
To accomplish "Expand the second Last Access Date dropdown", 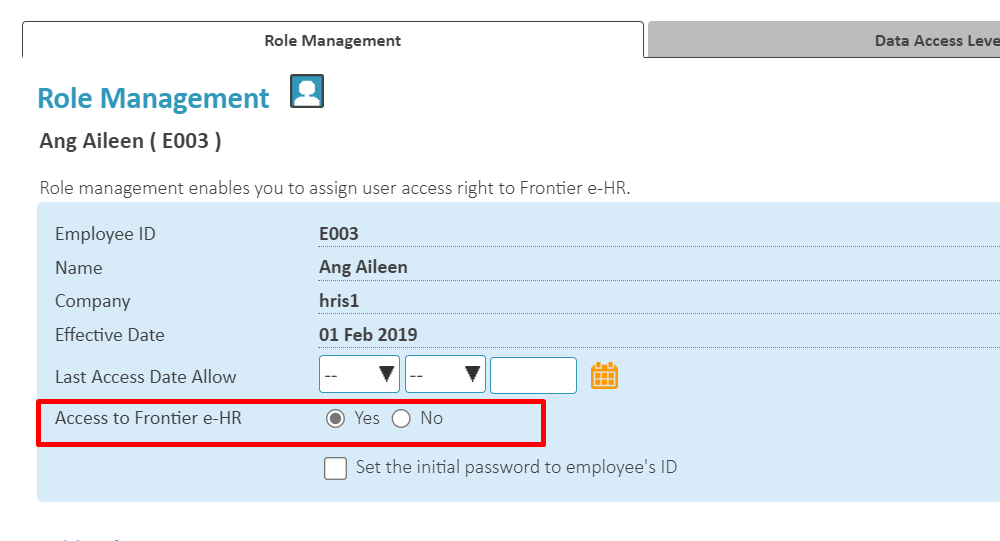I will click(x=445, y=375).
